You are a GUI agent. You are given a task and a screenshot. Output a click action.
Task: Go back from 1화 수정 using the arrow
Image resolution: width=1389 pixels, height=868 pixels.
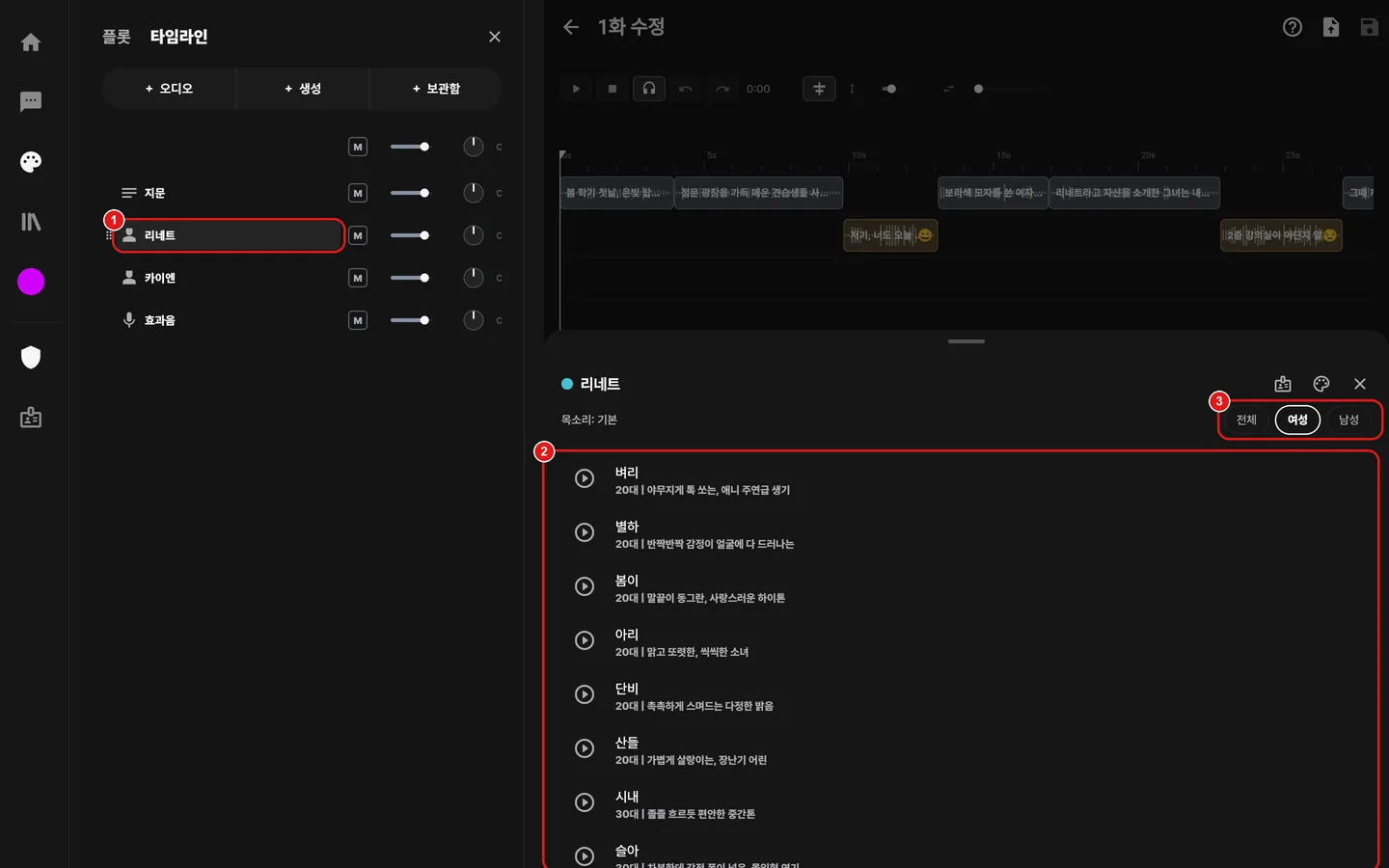pos(571,27)
